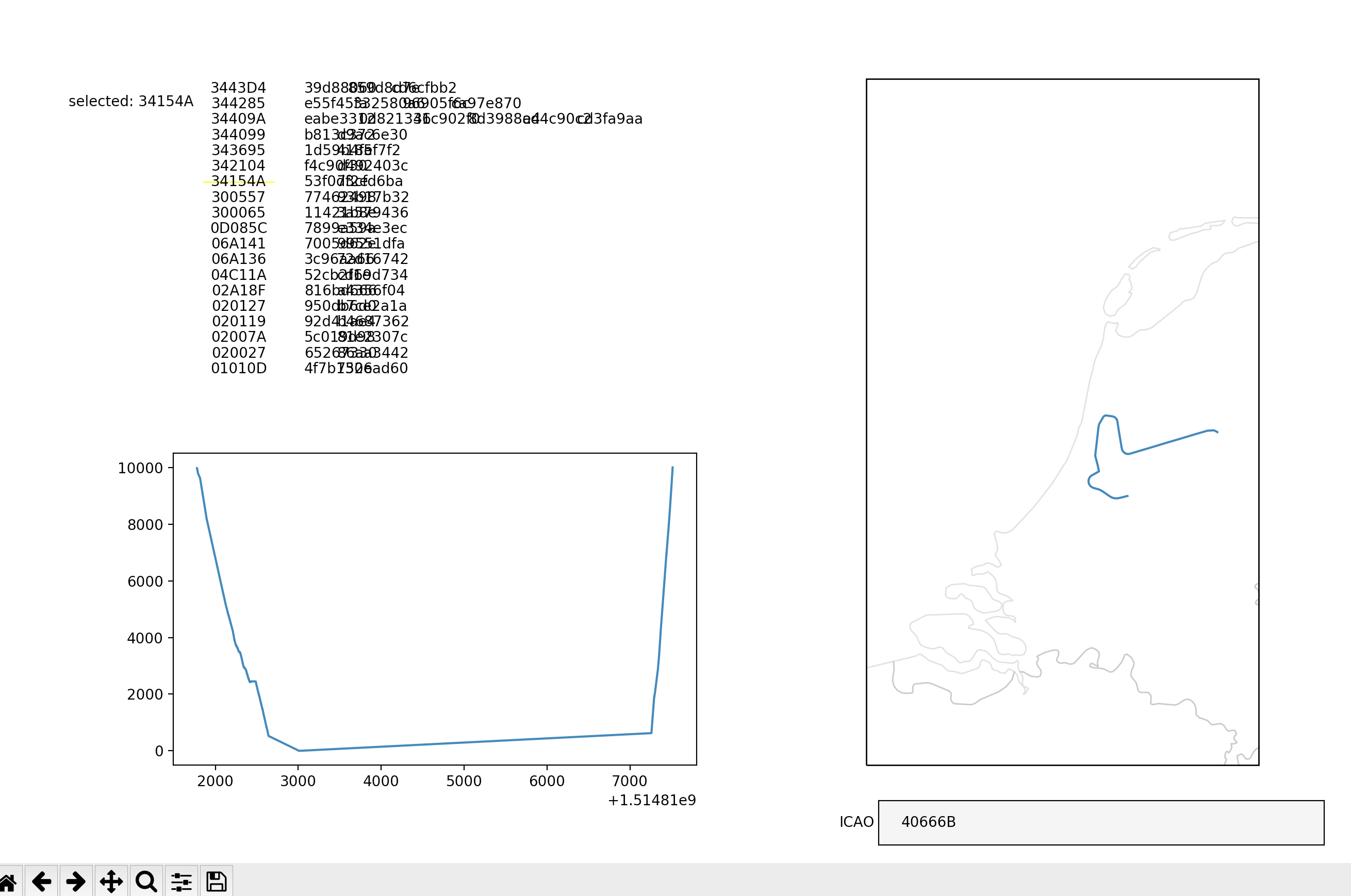
Task: Open the Configure subplots sliders icon
Action: click(x=181, y=881)
